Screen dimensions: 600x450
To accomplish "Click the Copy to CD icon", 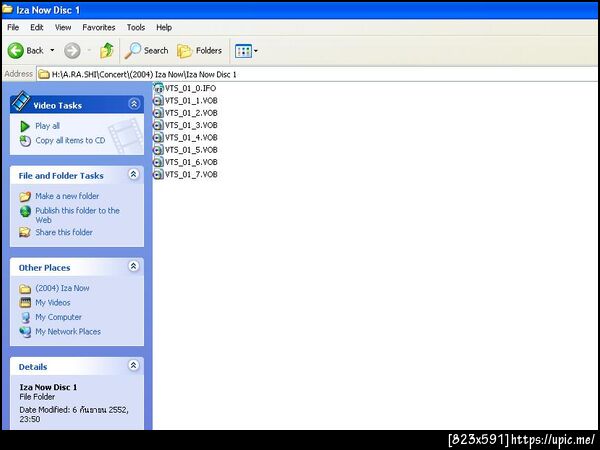I will click(25, 141).
